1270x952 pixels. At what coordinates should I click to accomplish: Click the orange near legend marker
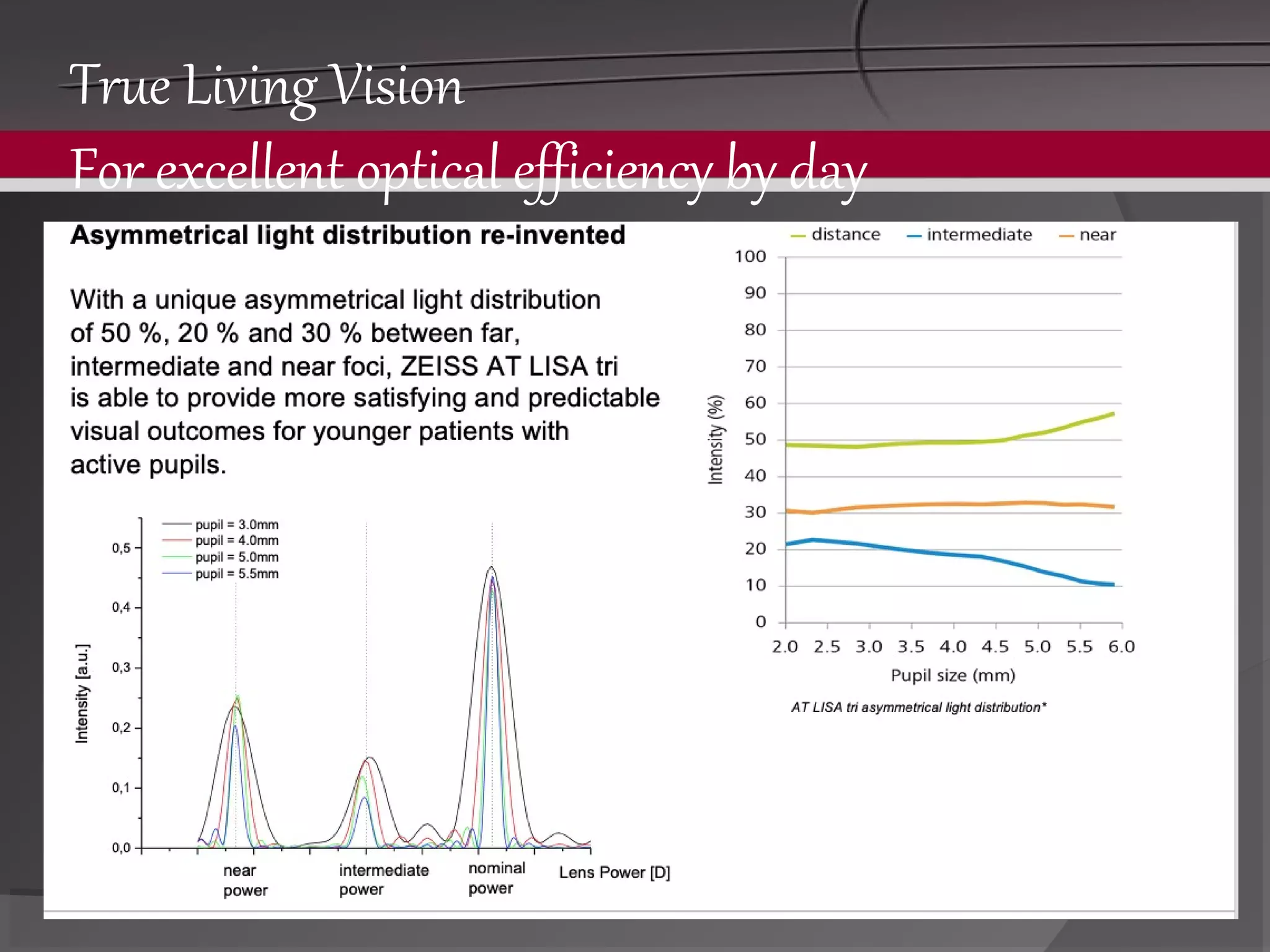pyautogui.click(x=1066, y=236)
